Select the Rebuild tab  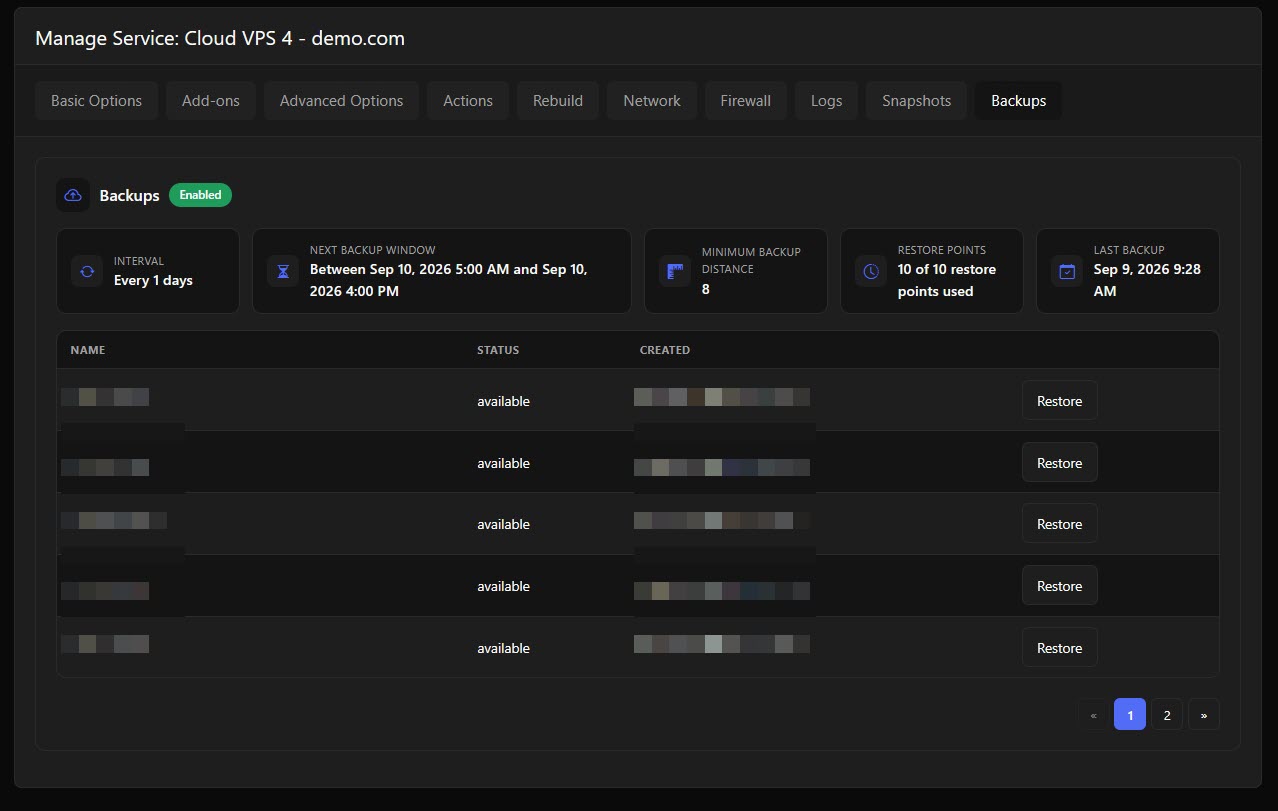coord(558,101)
